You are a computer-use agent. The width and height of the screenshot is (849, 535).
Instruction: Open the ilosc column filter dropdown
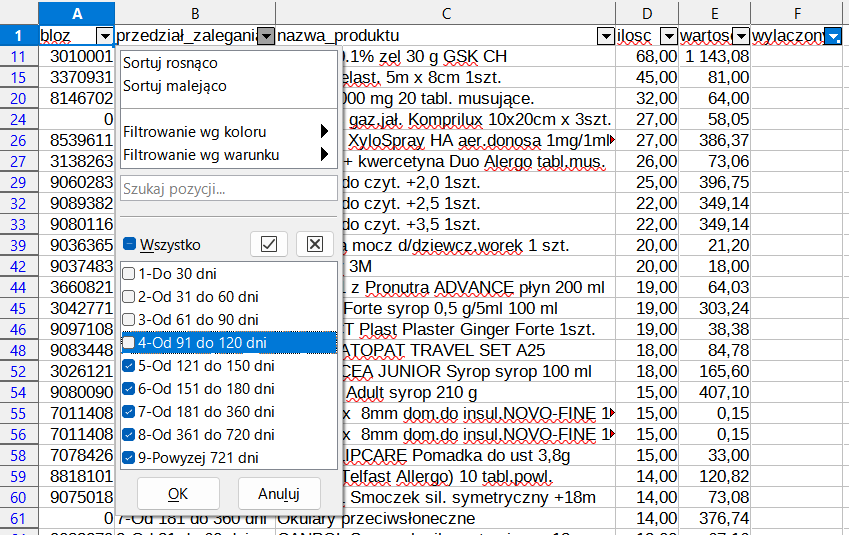(667, 37)
